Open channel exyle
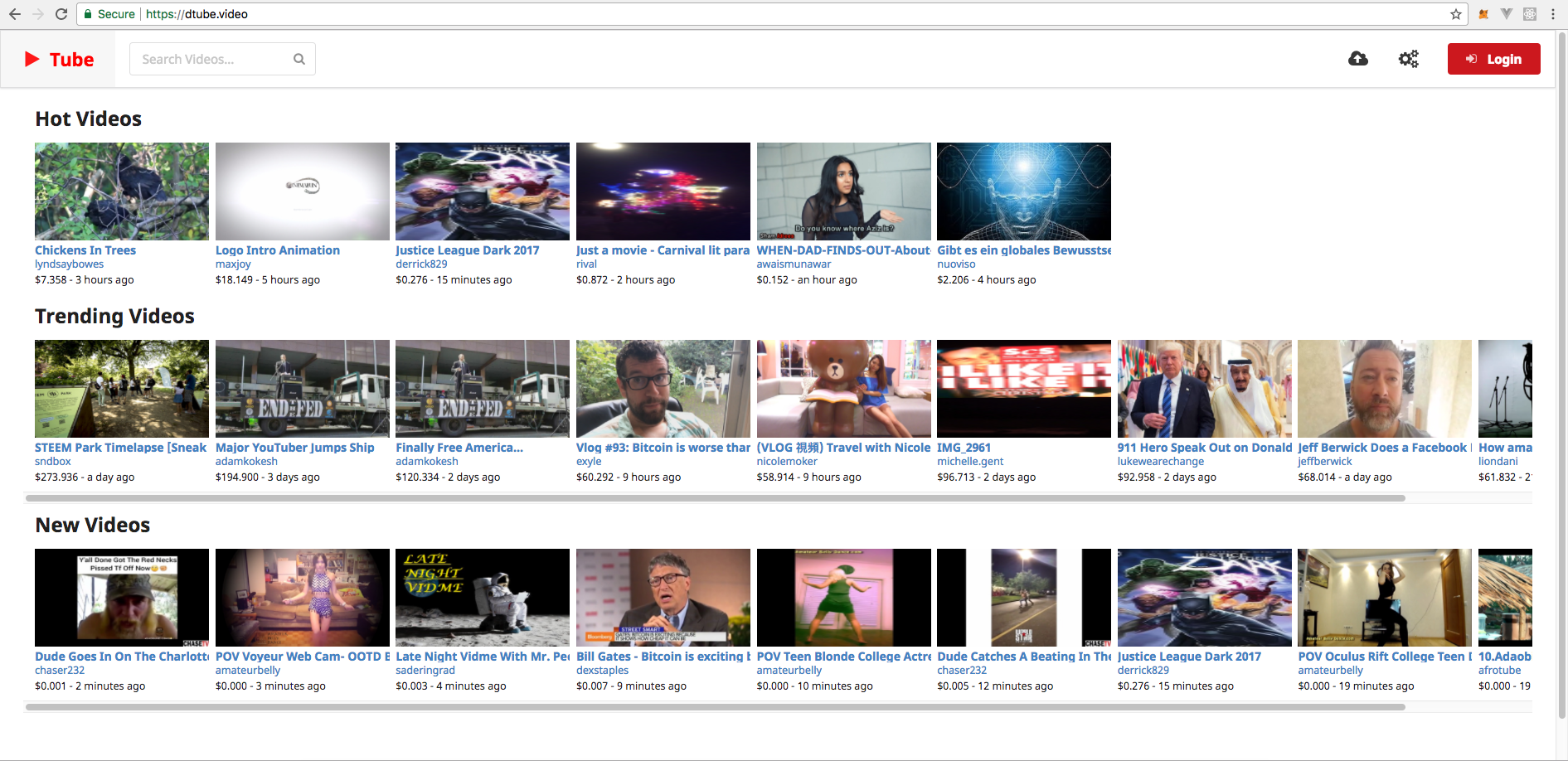 (589, 462)
